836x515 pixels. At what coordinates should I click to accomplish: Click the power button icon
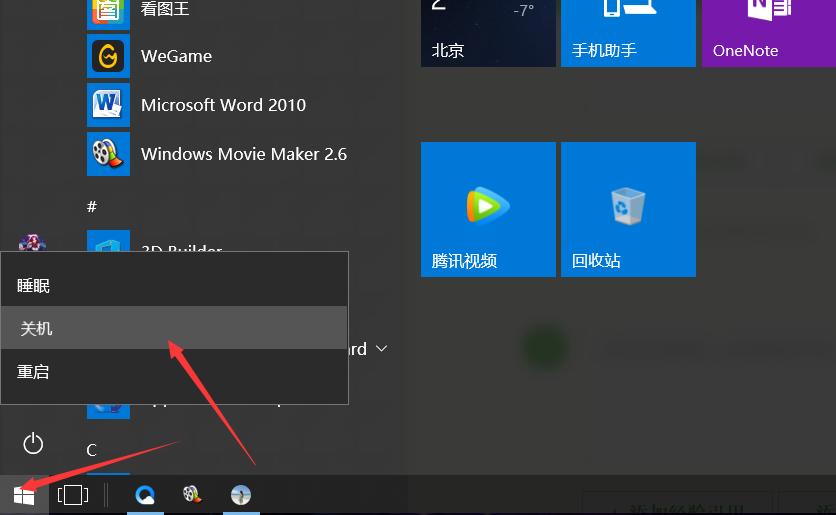click(x=33, y=444)
